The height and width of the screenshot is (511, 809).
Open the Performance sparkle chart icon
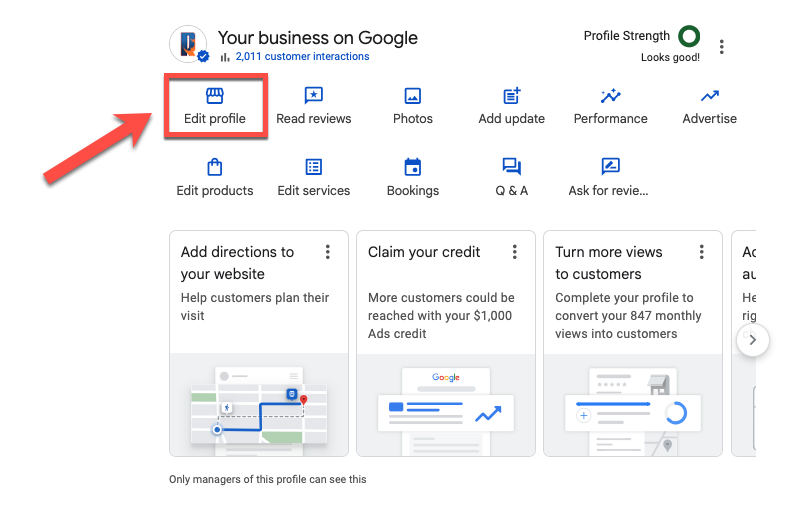610,95
